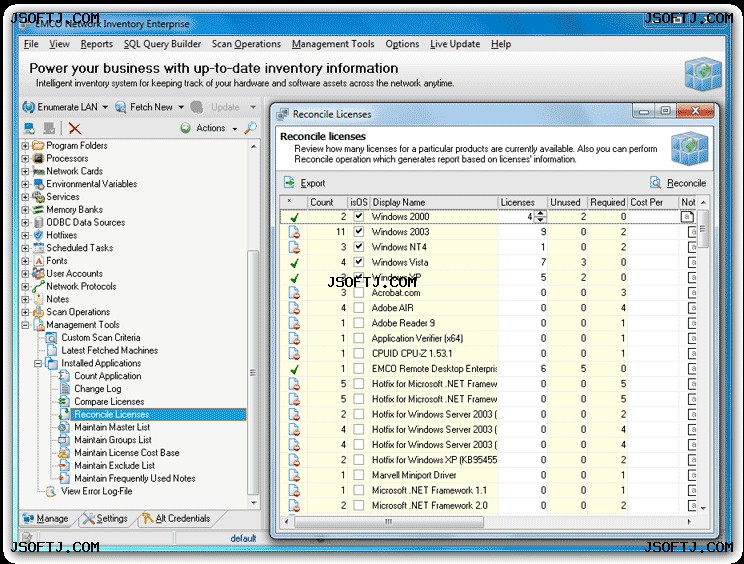744x564 pixels.
Task: Click the Export button label
Action: click(313, 183)
